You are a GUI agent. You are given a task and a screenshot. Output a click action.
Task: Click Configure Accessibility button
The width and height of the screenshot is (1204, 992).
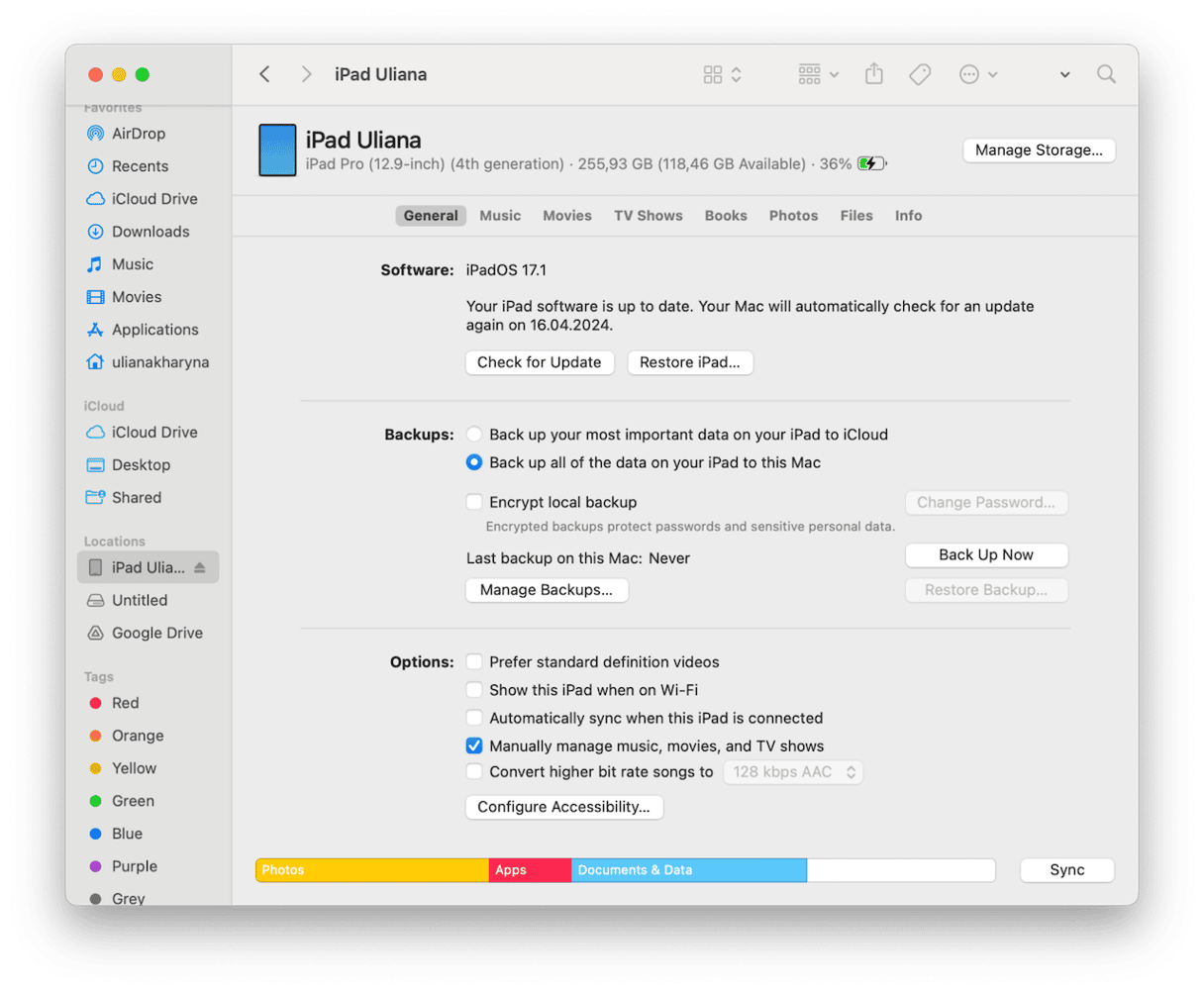click(564, 807)
